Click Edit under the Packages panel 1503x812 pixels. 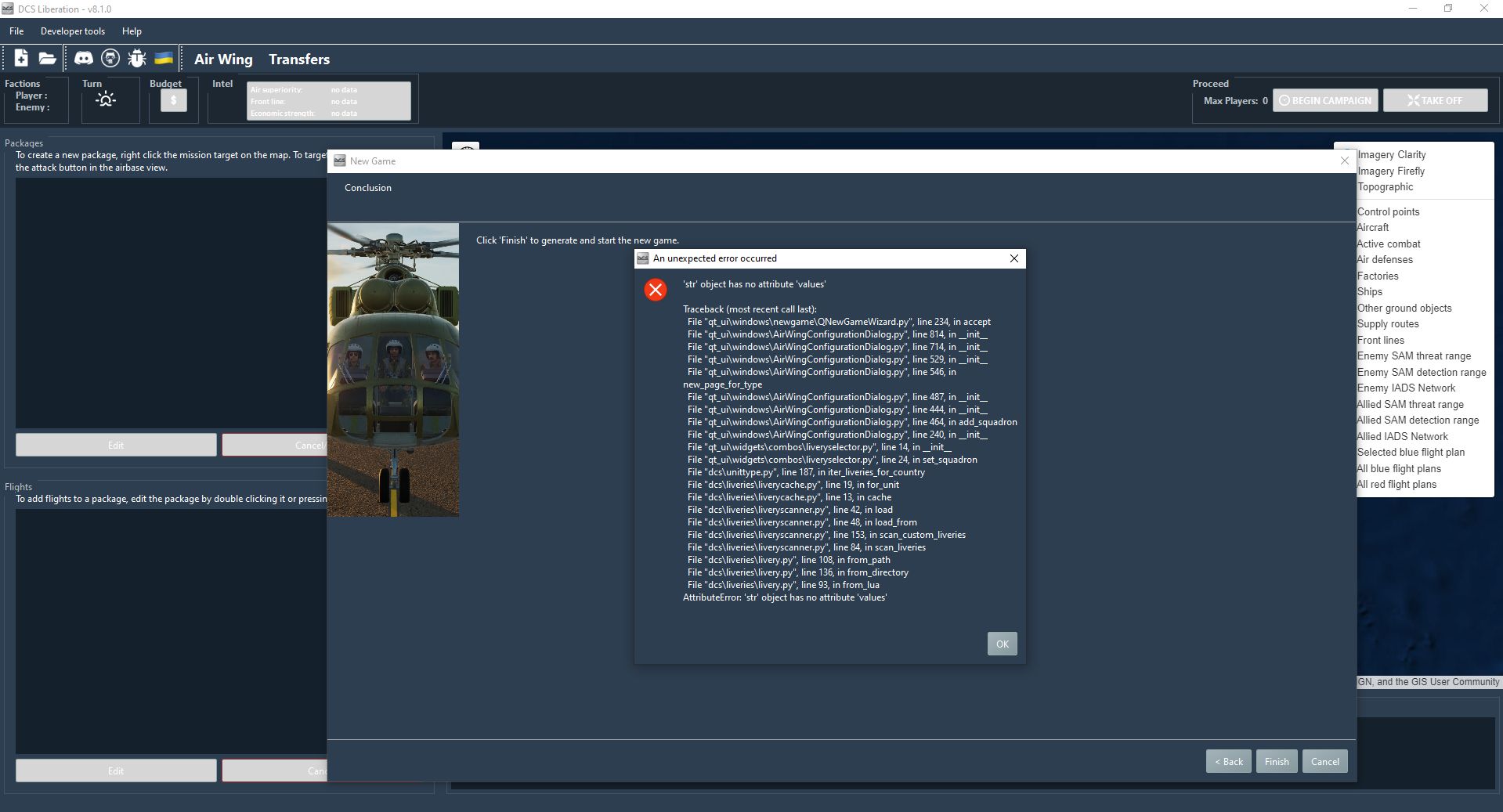(115, 444)
